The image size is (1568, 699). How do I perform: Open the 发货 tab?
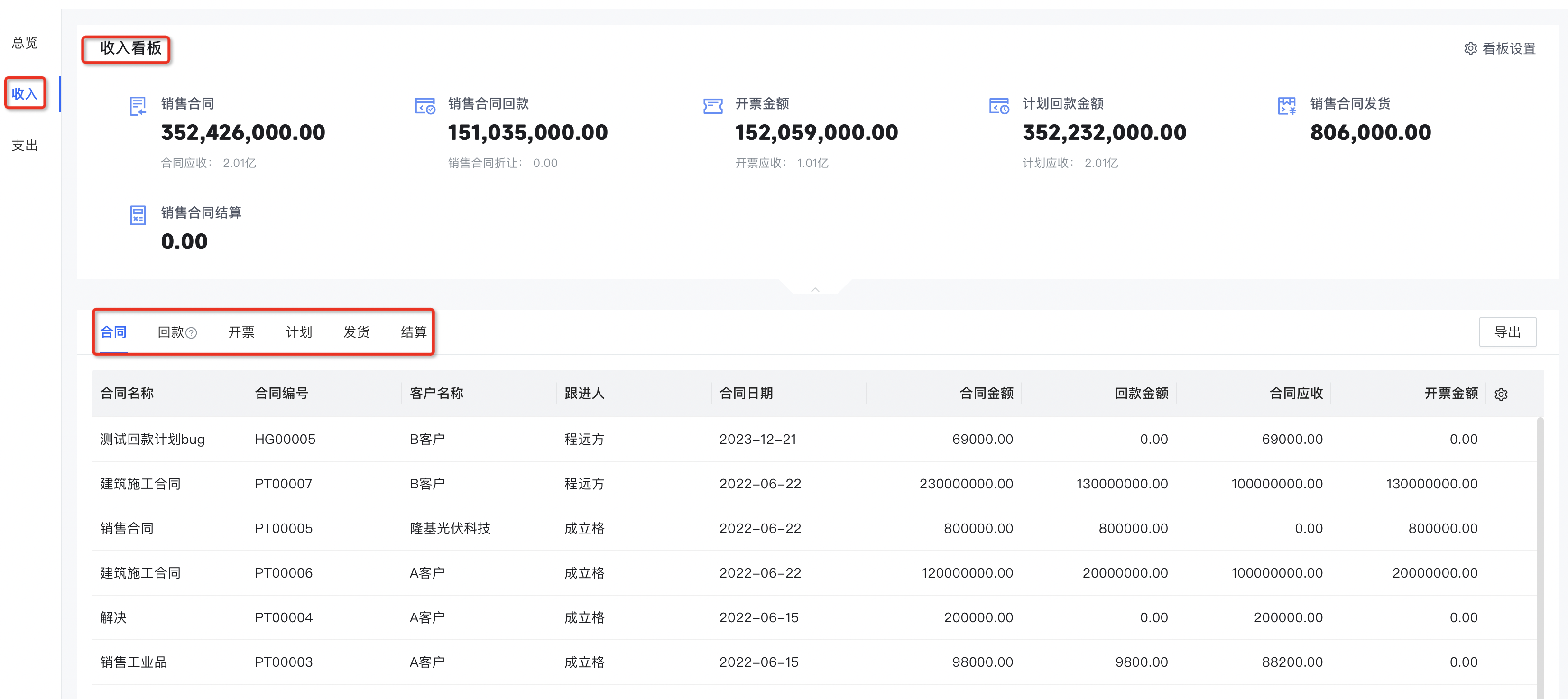pos(356,332)
